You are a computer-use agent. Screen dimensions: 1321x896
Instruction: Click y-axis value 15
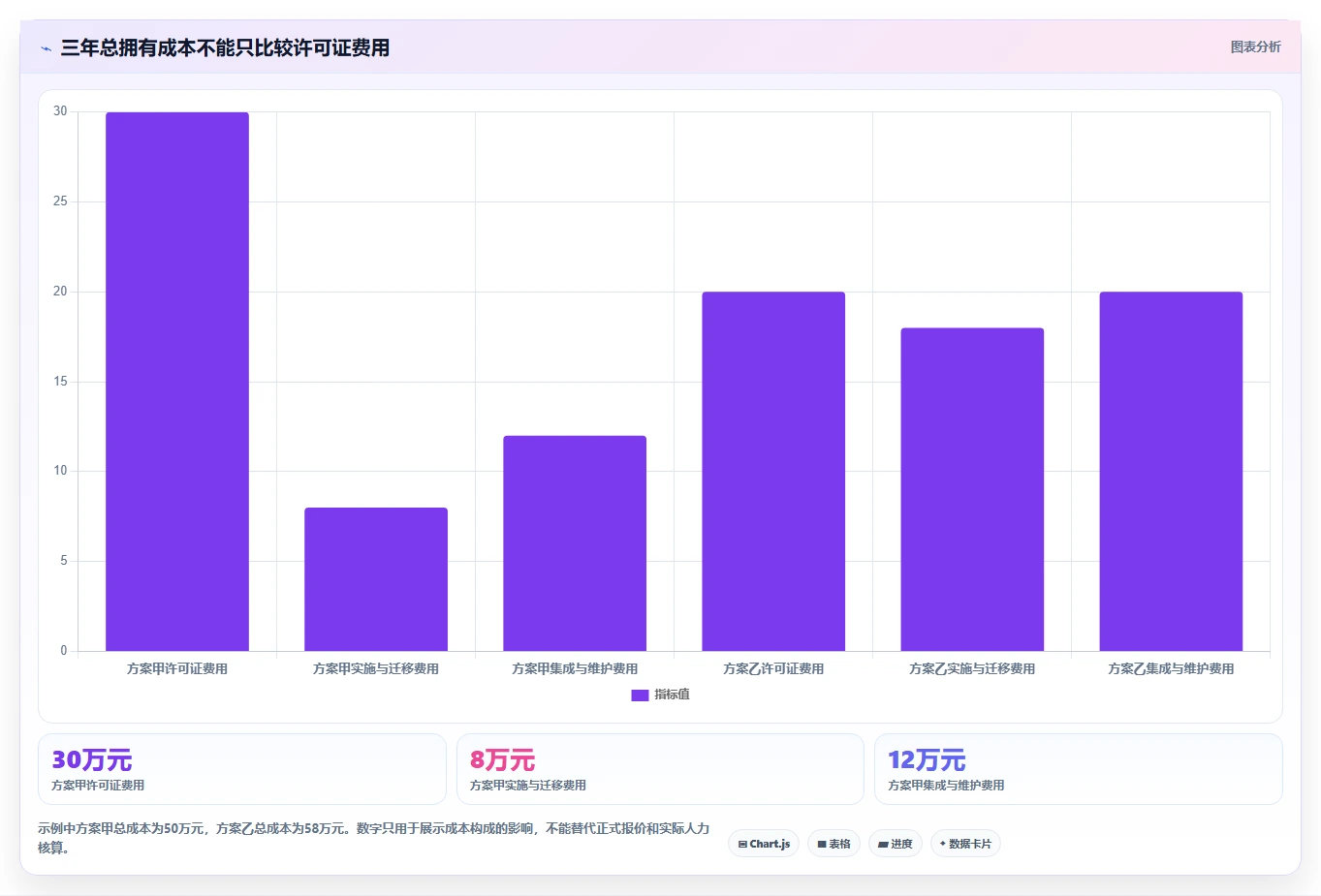click(x=60, y=382)
